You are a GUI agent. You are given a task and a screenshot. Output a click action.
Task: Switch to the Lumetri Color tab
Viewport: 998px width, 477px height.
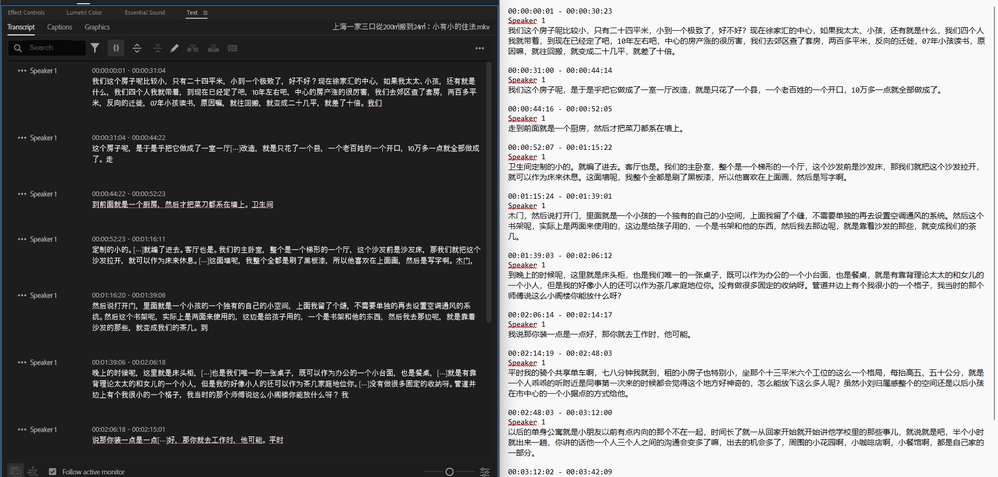[84, 13]
